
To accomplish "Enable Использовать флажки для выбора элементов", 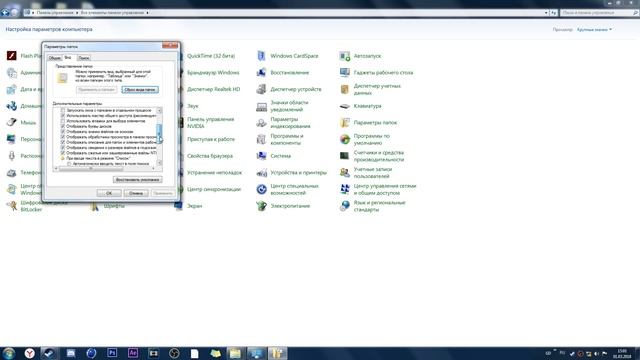I will pyautogui.click(x=63, y=121).
